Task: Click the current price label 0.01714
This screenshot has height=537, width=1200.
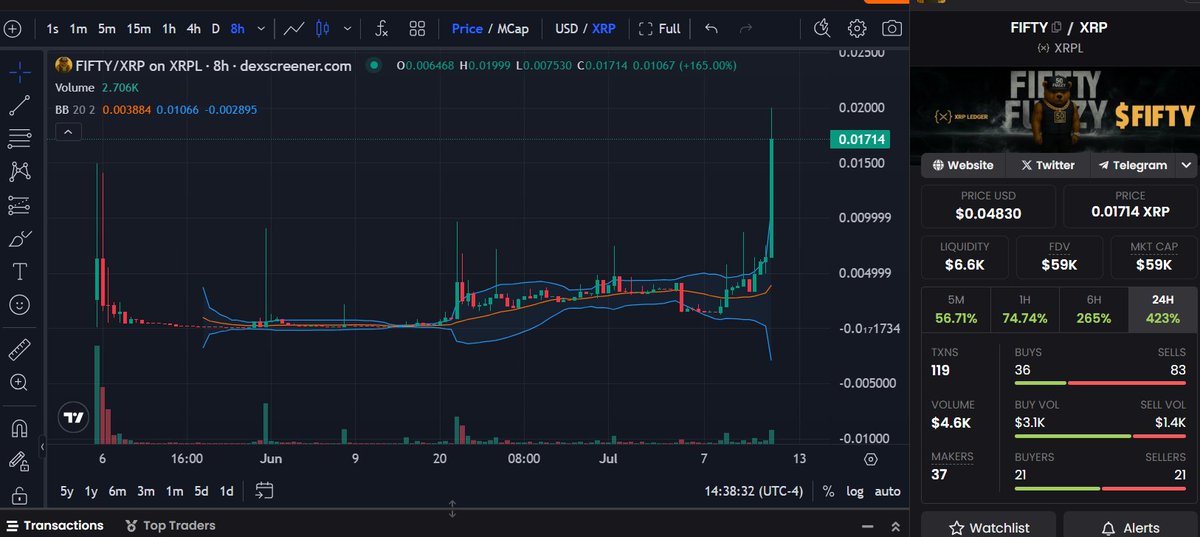Action: click(x=859, y=139)
